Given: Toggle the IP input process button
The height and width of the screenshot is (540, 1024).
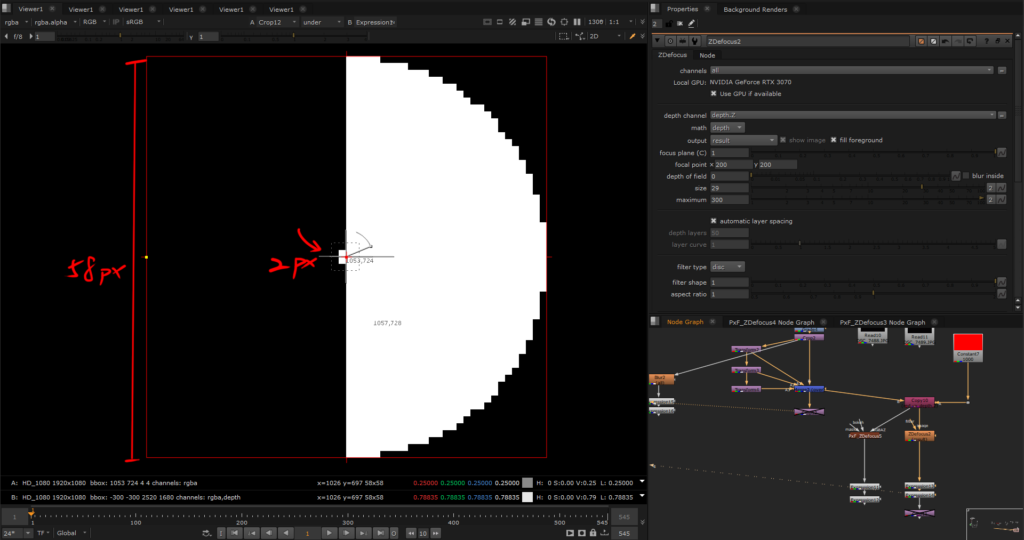Looking at the screenshot, I should click(116, 22).
